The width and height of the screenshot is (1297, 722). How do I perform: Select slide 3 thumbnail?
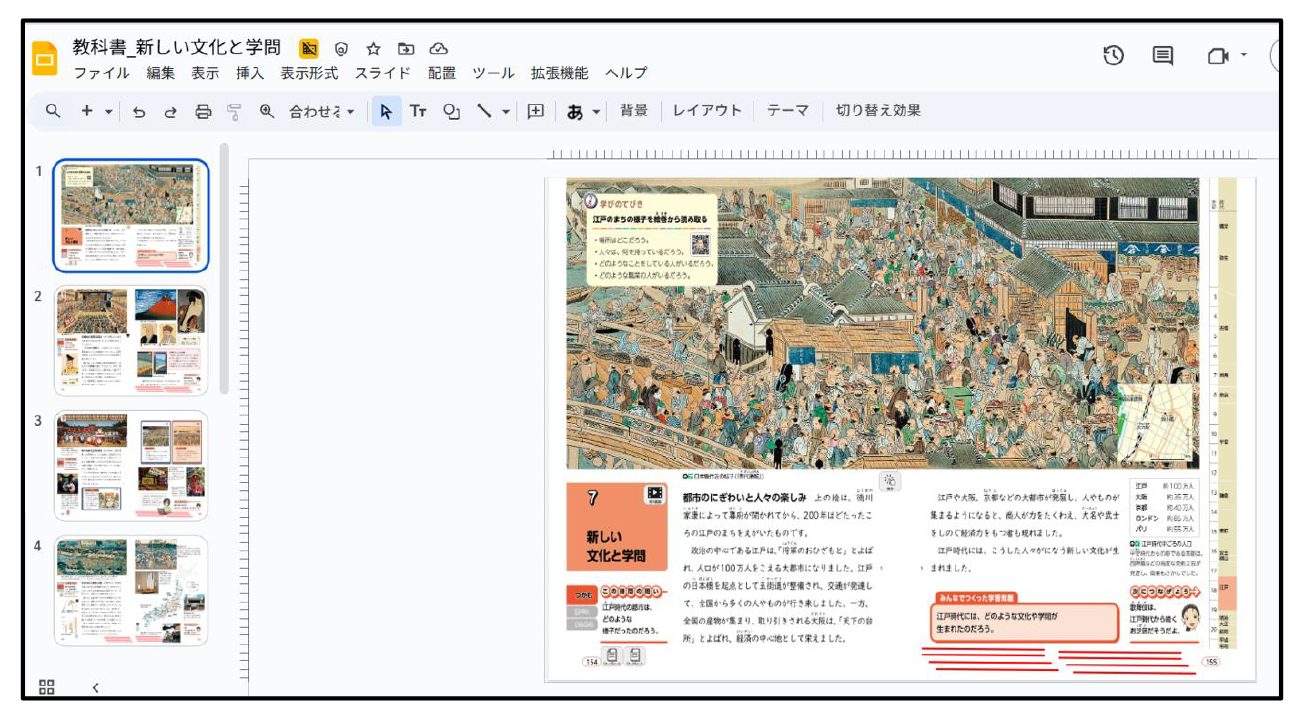coord(131,465)
